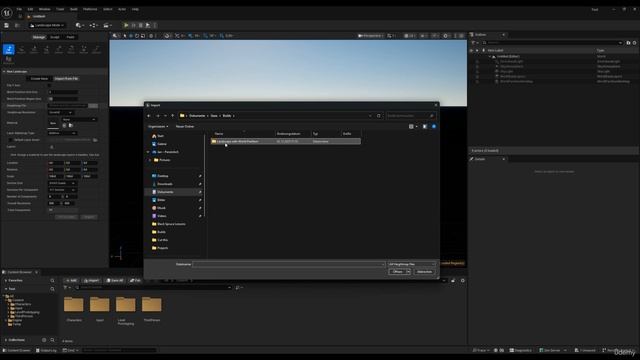Click the search icon beside Favorites in Content Browser
The height and width of the screenshot is (360, 640).
(52, 281)
